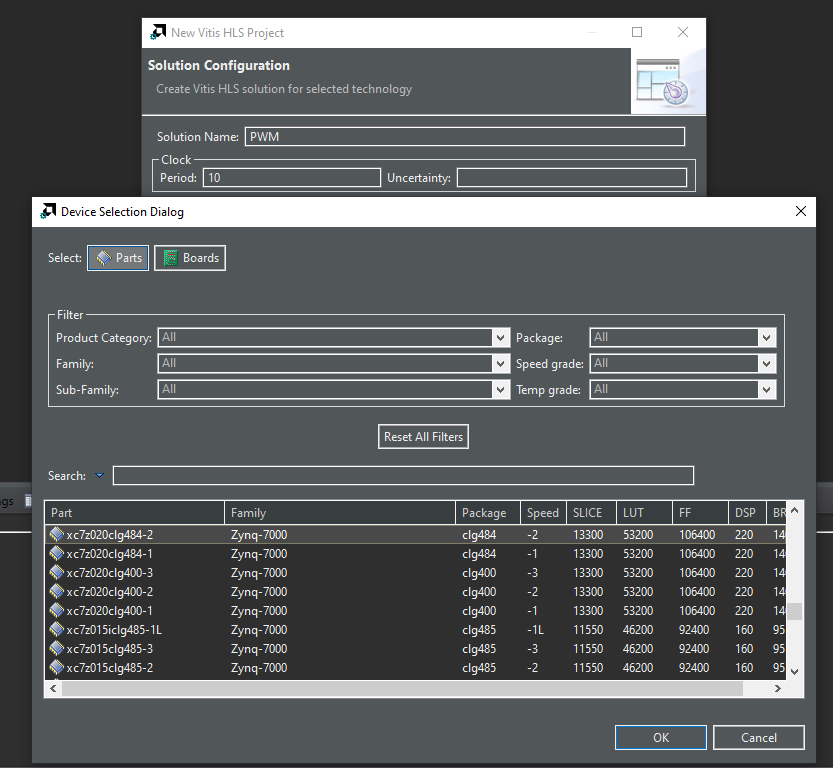Click the part name xc7z020clg484-1
The image size is (833, 768).
(x=109, y=553)
